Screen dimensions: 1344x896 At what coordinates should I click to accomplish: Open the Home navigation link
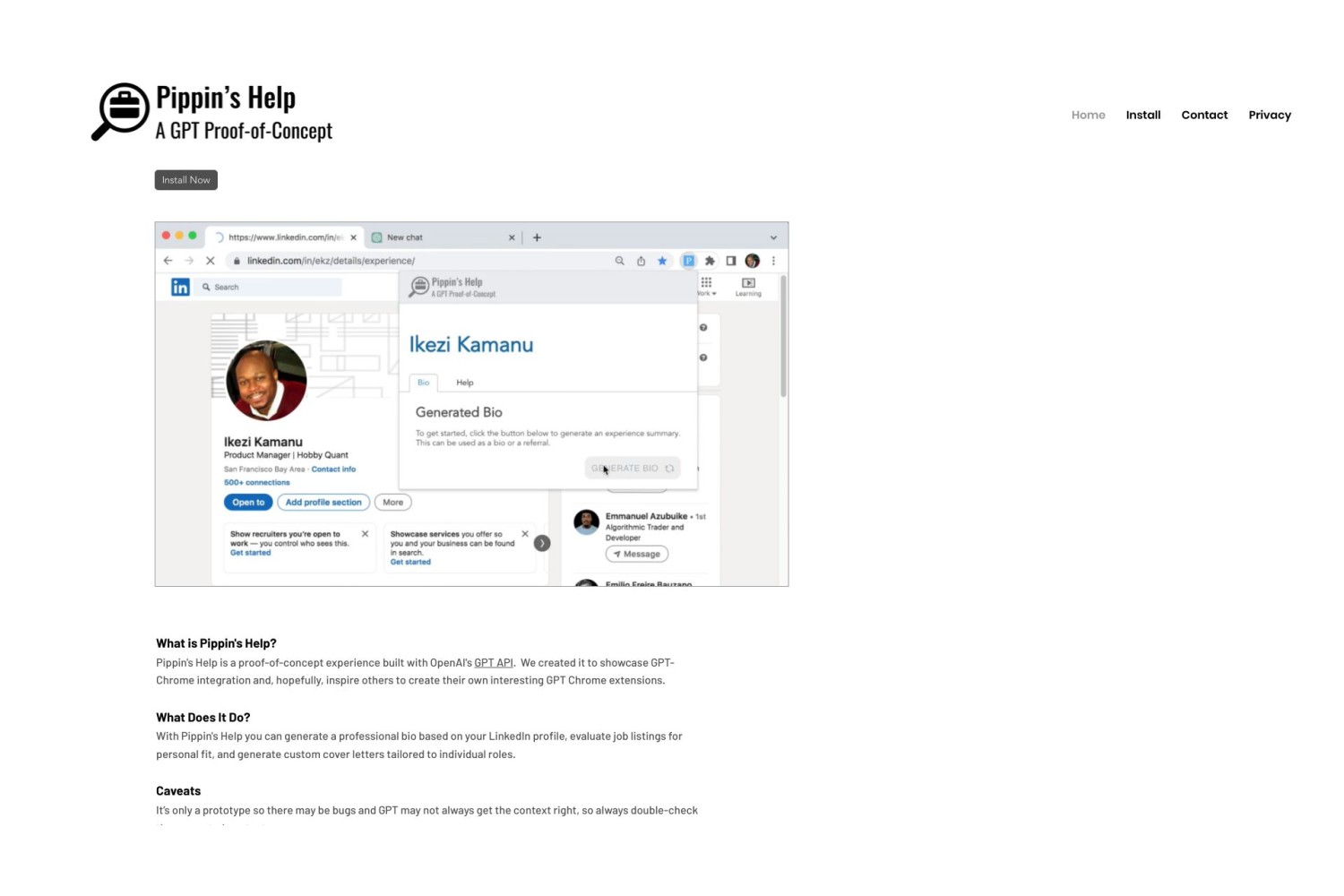(1088, 115)
